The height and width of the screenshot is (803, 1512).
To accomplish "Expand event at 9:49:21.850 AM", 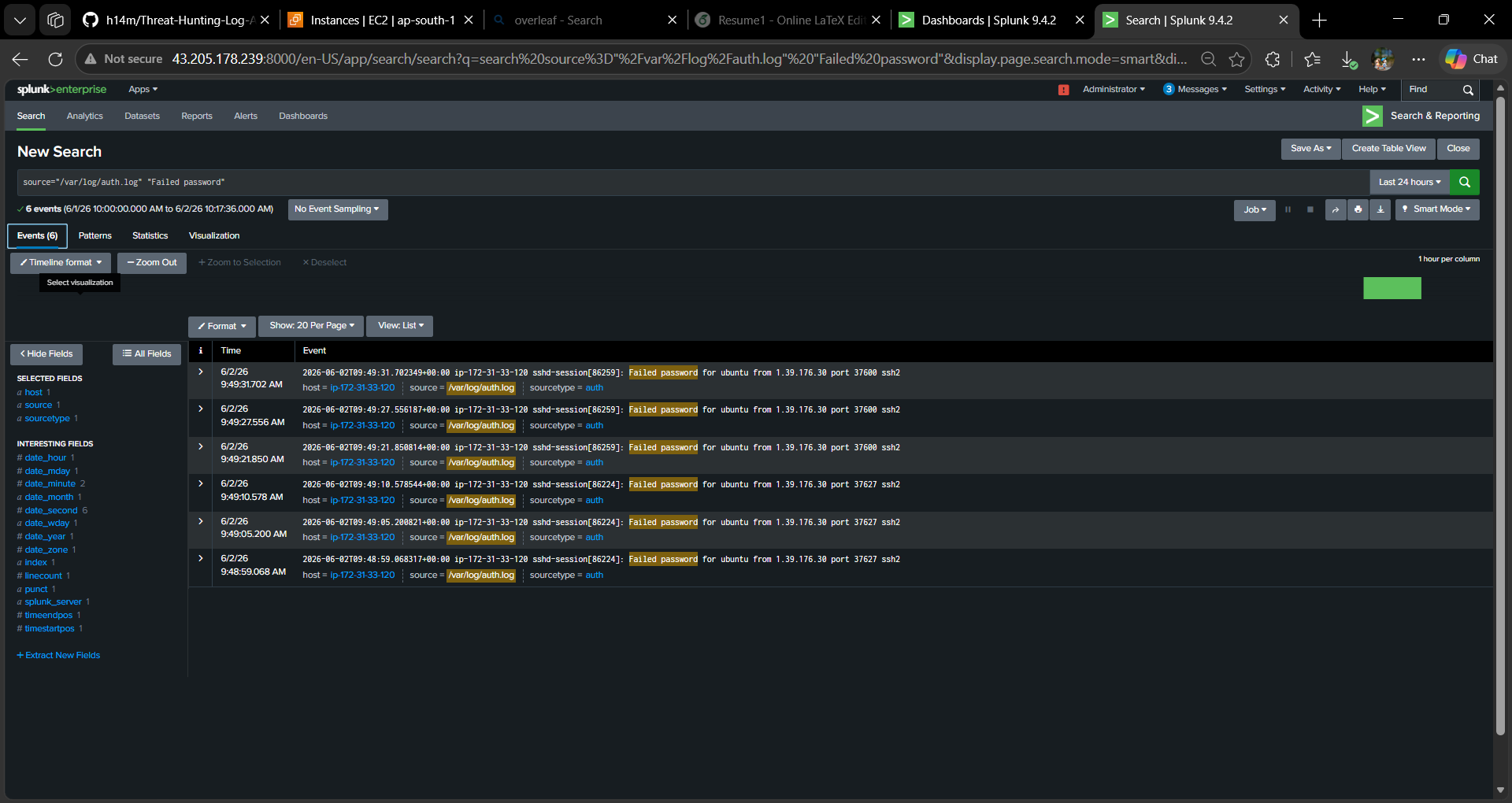I will click(201, 446).
